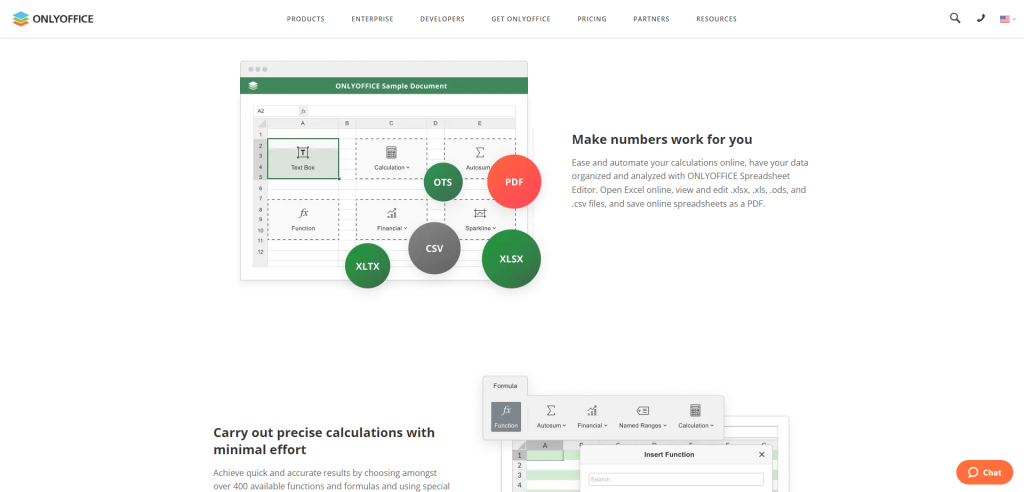Expand the Calculation dropdown in Formula toolbar
Image resolution: width=1024 pixels, height=492 pixels.
[x=696, y=416]
